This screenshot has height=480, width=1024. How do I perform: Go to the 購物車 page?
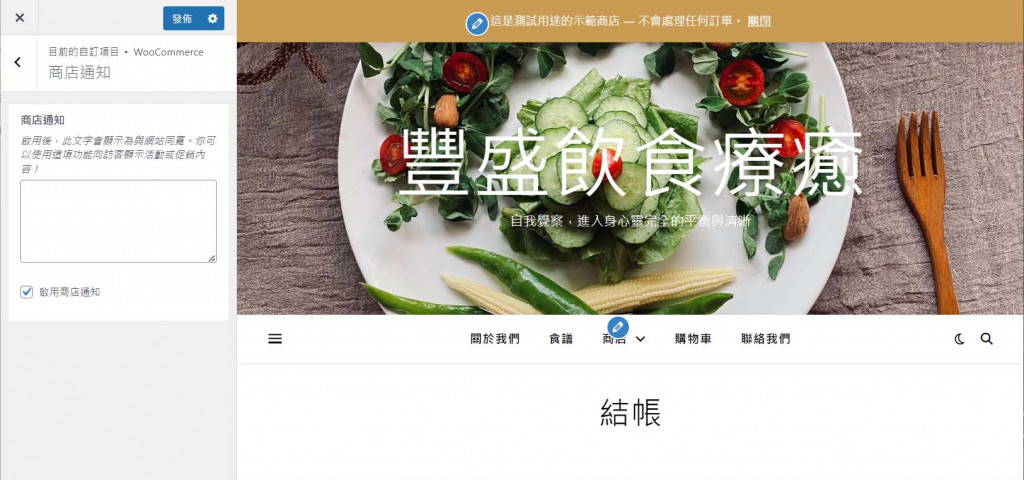[693, 339]
